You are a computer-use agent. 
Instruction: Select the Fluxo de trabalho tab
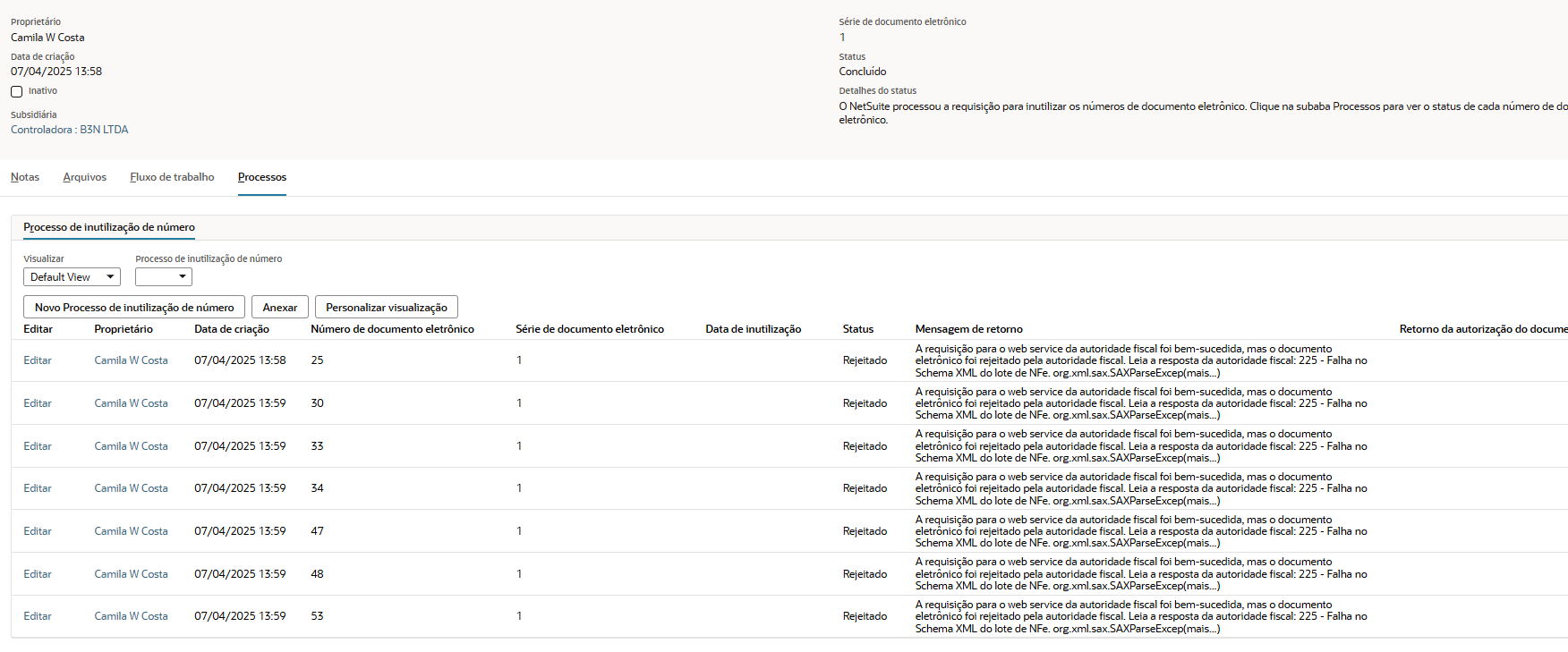(x=172, y=177)
